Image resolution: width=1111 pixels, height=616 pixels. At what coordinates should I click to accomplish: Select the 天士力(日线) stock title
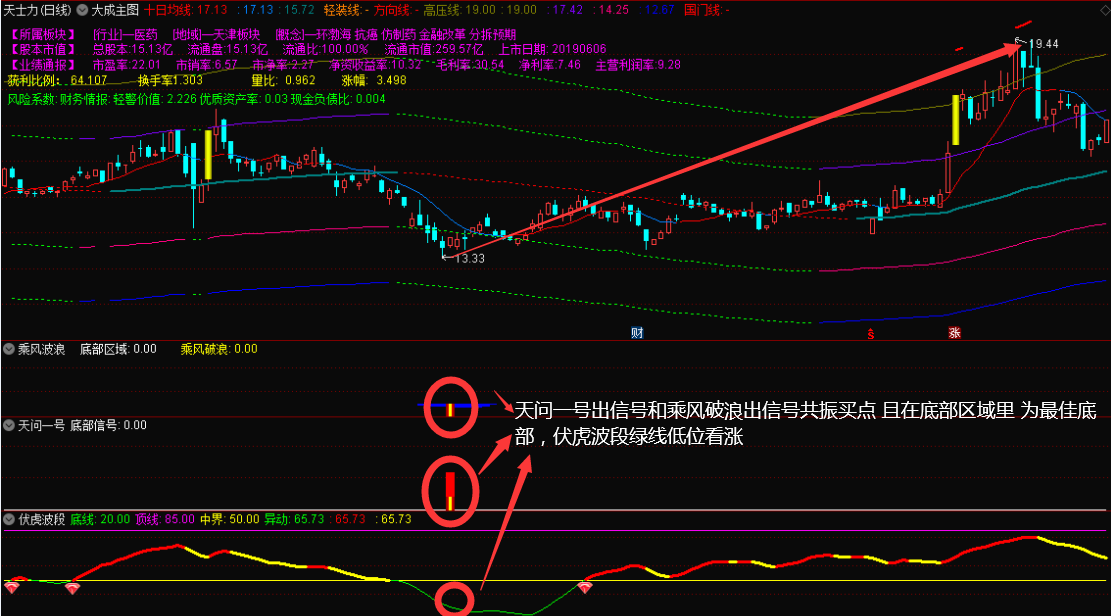(36, 10)
